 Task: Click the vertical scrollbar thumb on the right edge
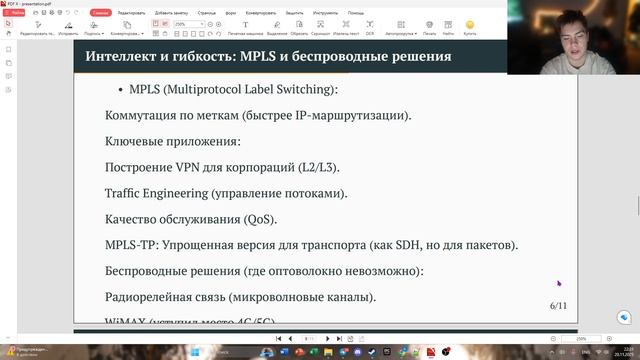click(x=638, y=205)
